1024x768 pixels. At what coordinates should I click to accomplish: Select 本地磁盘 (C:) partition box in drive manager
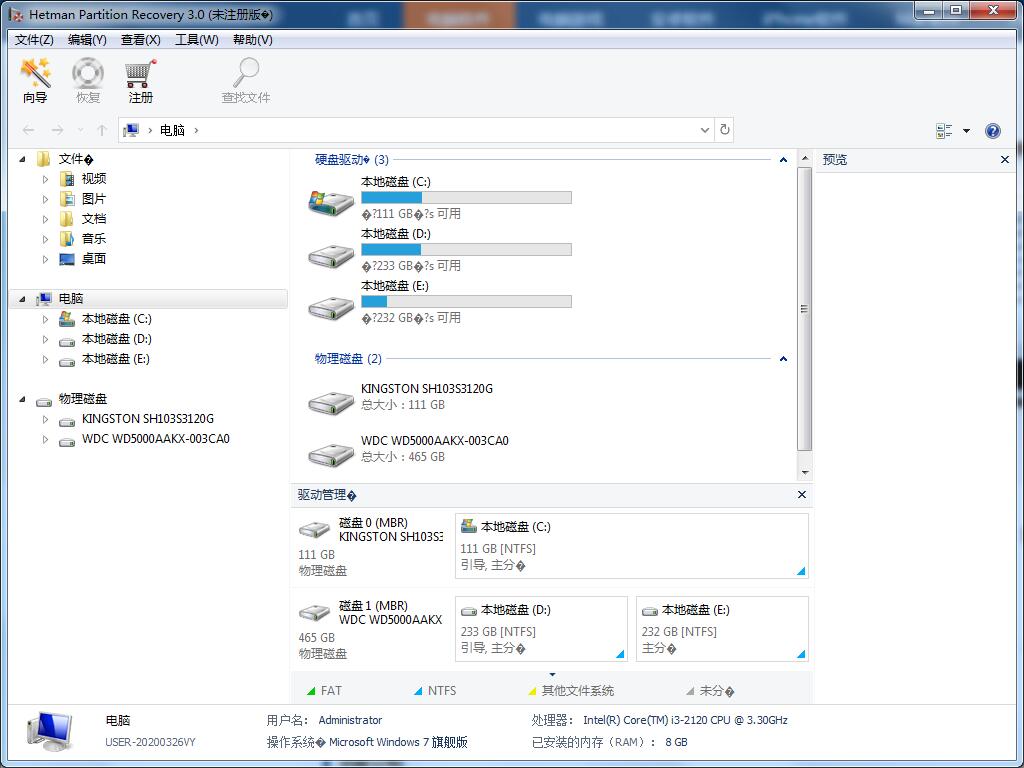(632, 546)
